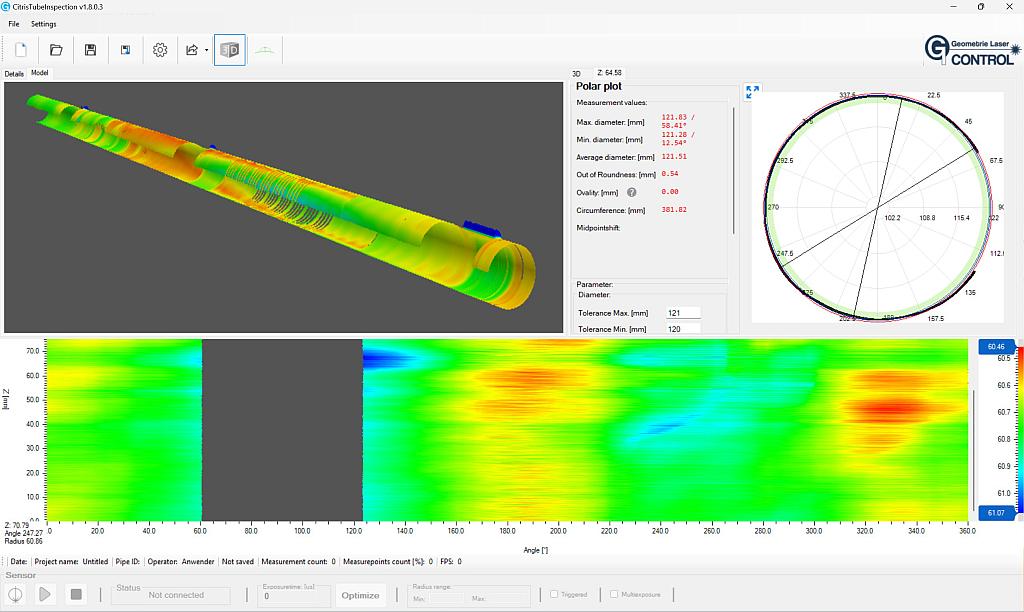Open an existing project file
Image resolution: width=1024 pixels, height=612 pixels.
click(56, 49)
